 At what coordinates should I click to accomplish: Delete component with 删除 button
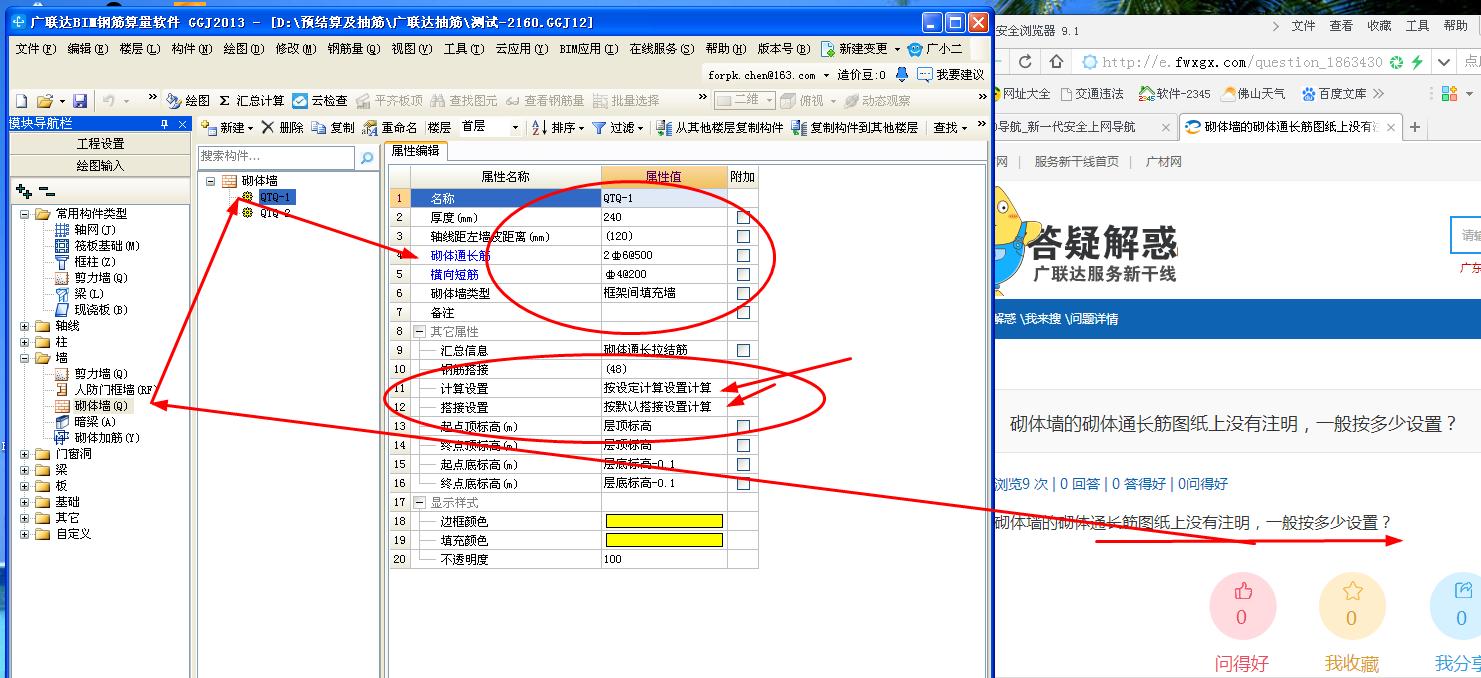pyautogui.click(x=282, y=128)
